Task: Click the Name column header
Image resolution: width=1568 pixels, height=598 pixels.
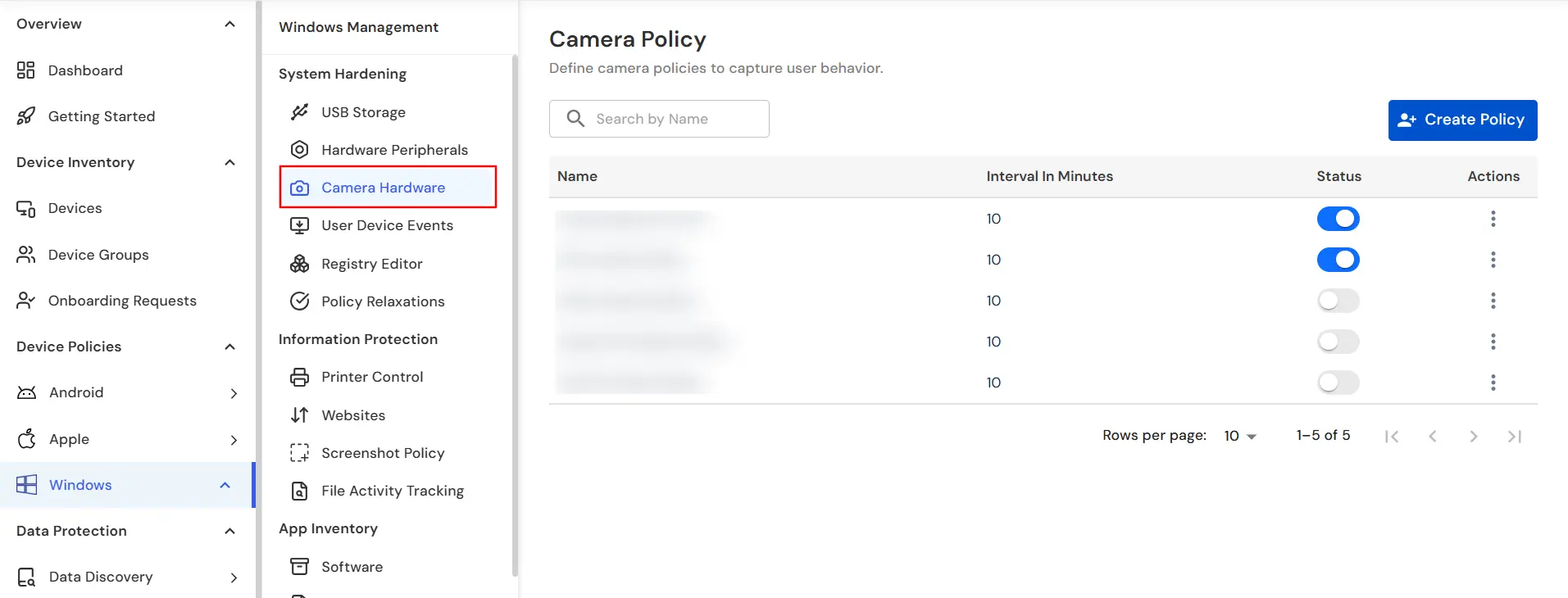Action: [577, 176]
